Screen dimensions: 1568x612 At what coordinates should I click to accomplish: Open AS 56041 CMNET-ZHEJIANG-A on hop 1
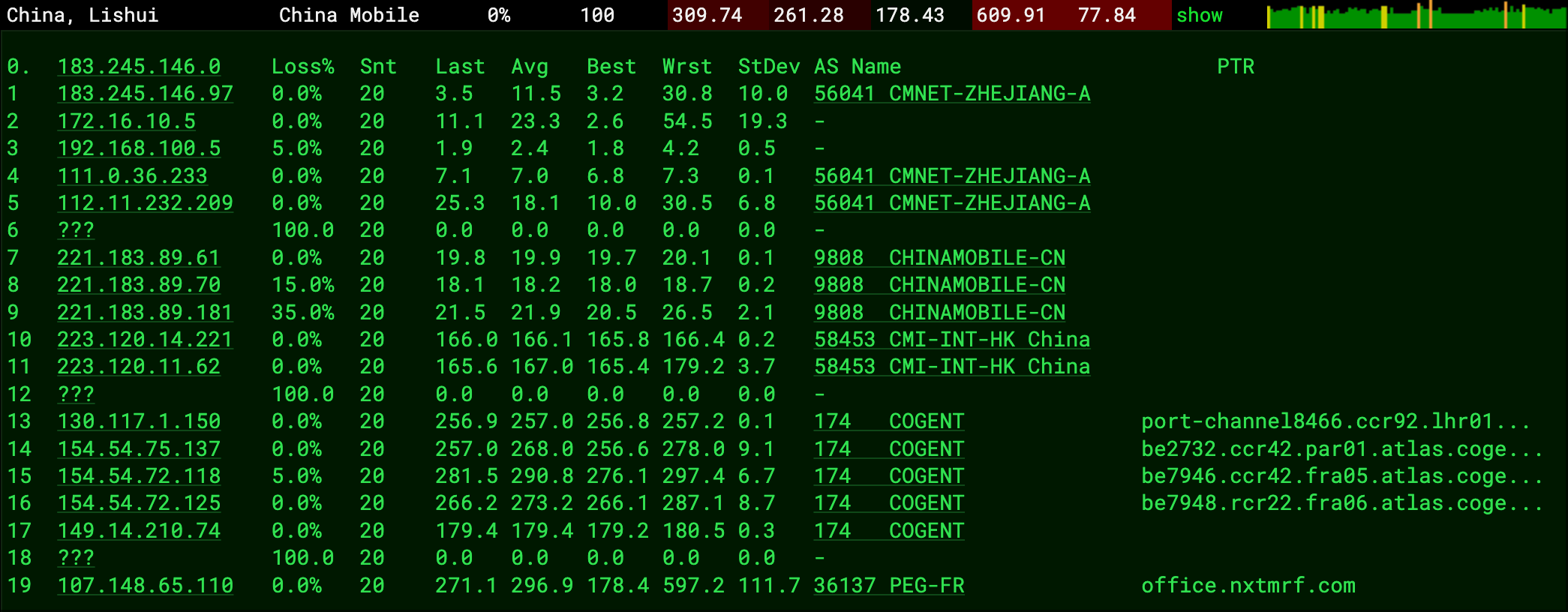[x=952, y=94]
